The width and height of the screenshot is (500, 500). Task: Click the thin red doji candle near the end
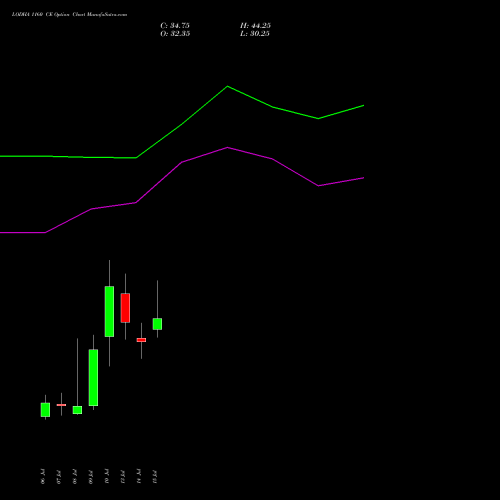[x=141, y=340]
